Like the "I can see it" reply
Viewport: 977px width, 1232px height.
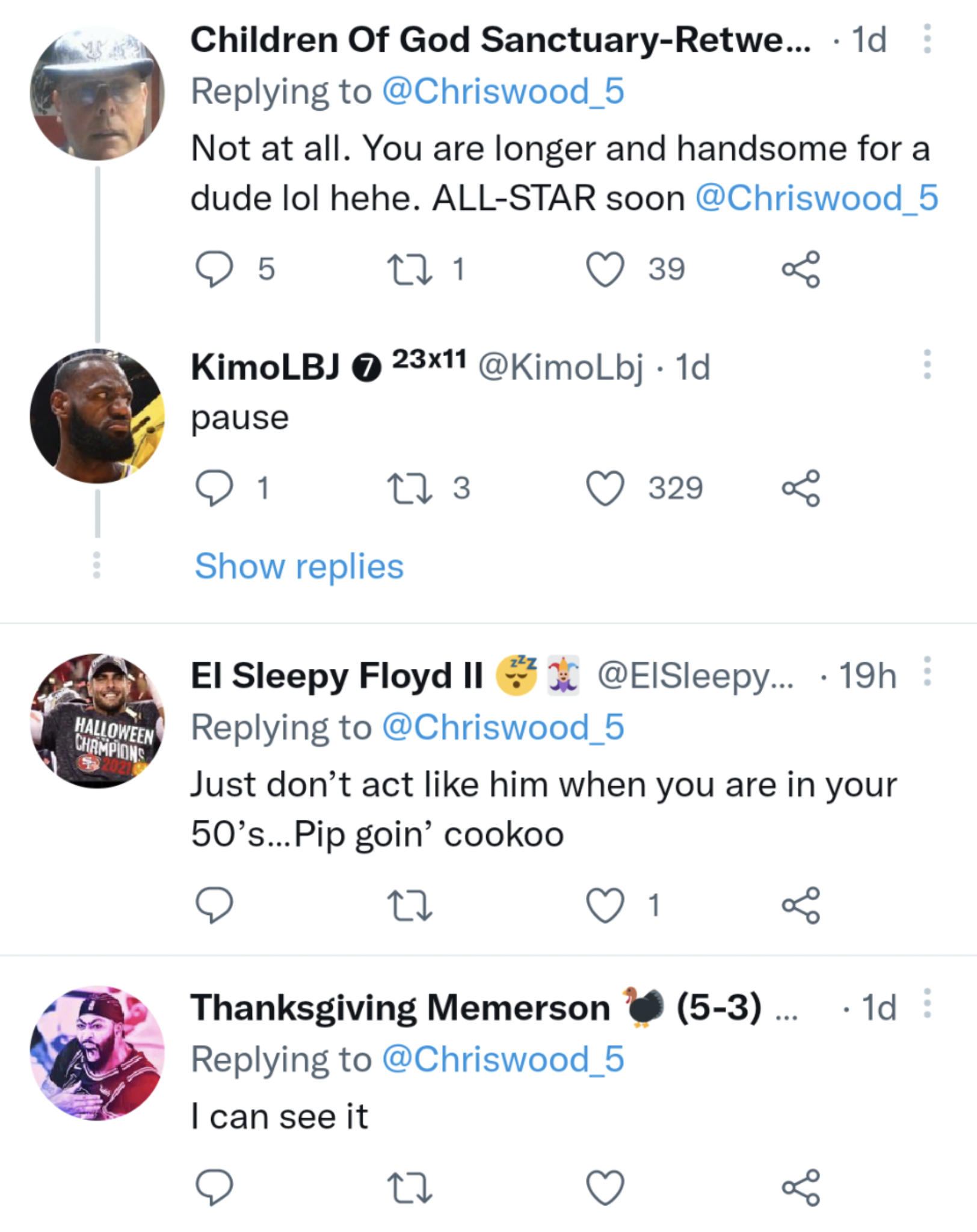pyautogui.click(x=605, y=1187)
